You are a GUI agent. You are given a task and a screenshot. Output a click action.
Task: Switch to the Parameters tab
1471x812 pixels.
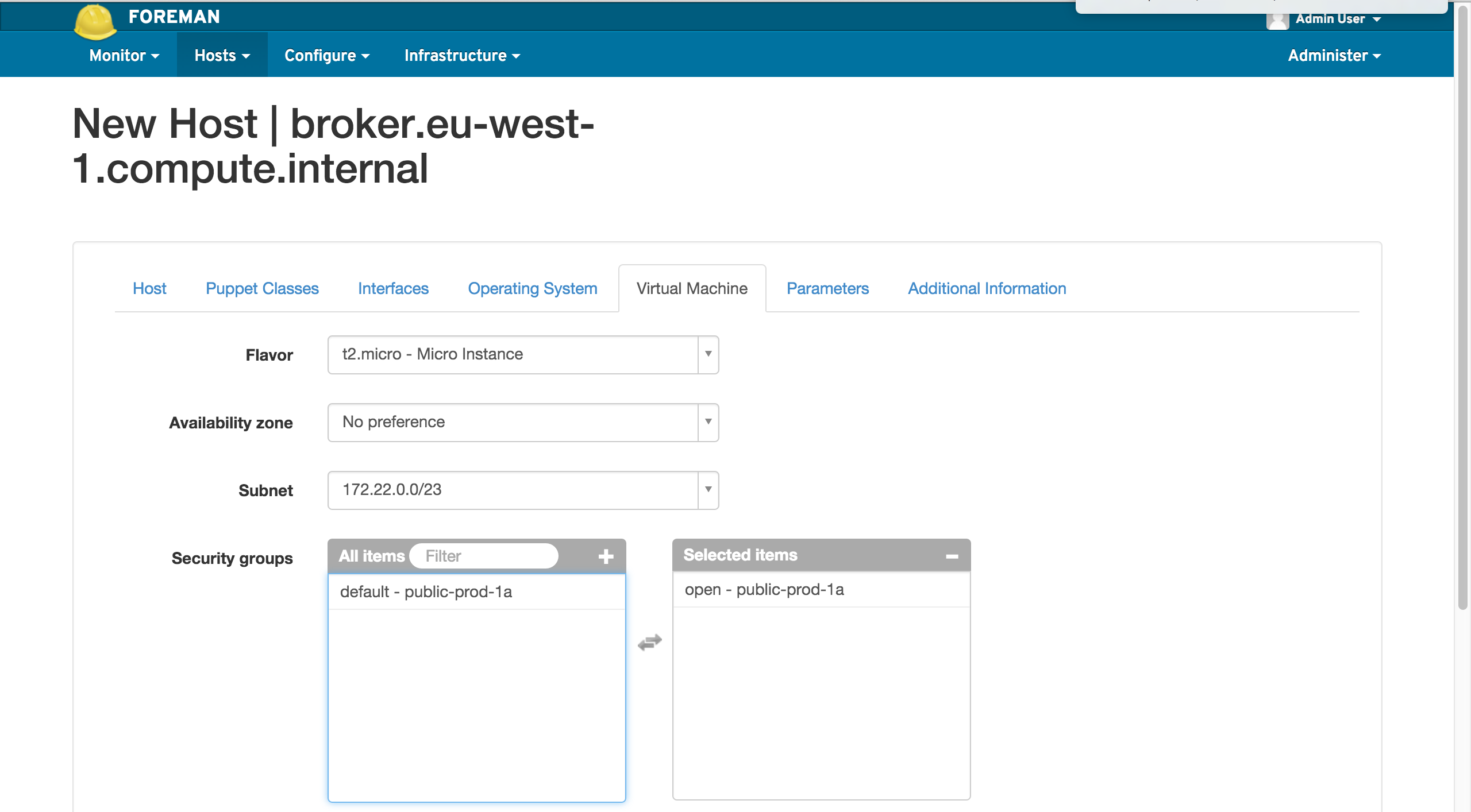tap(827, 288)
